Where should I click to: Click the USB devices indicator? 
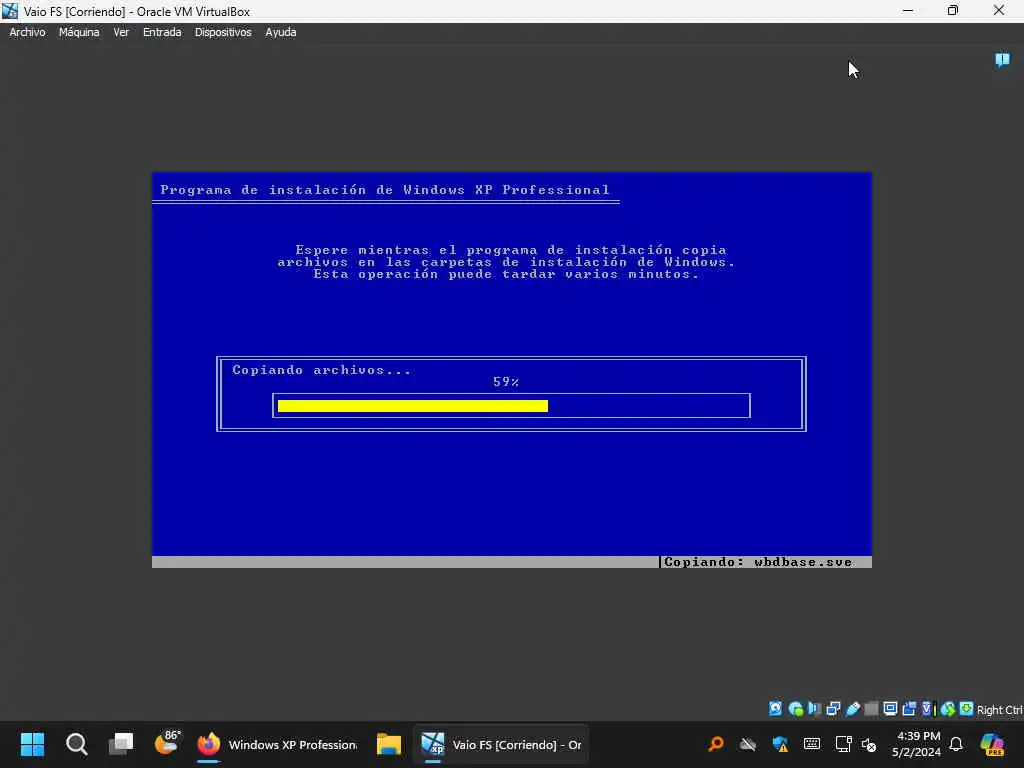tap(853, 709)
